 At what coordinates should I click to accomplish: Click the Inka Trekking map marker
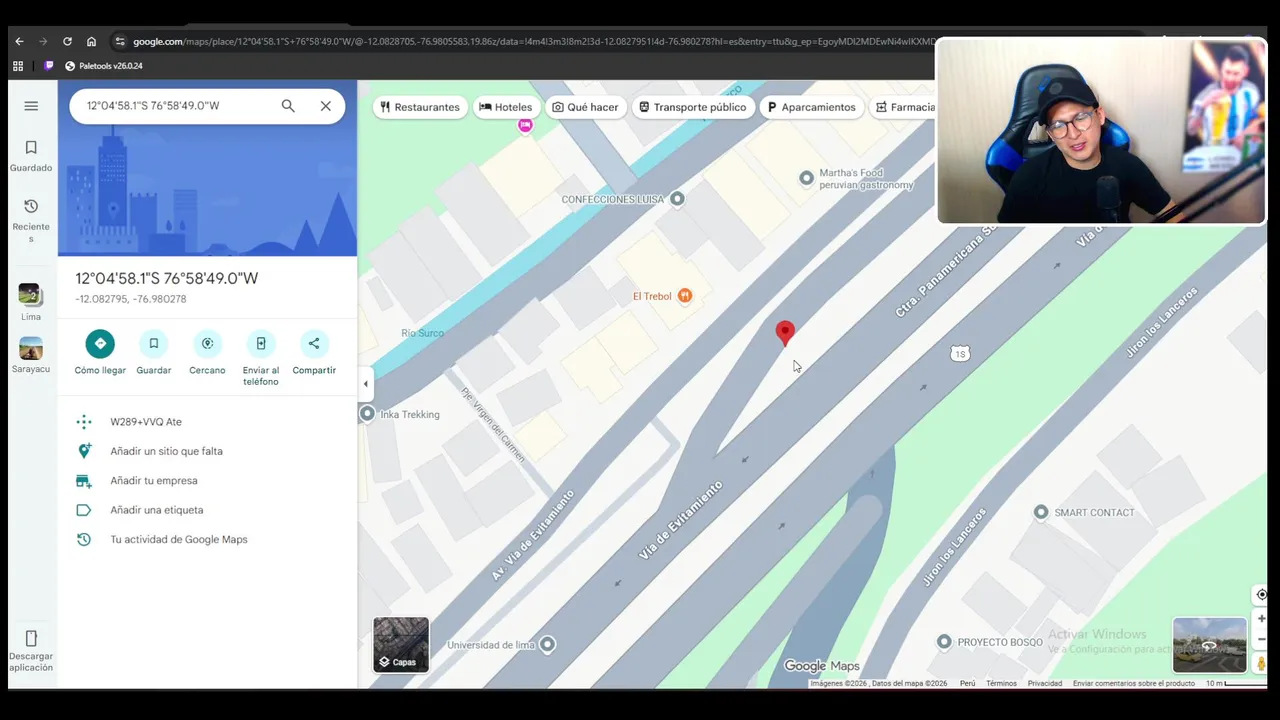(367, 414)
